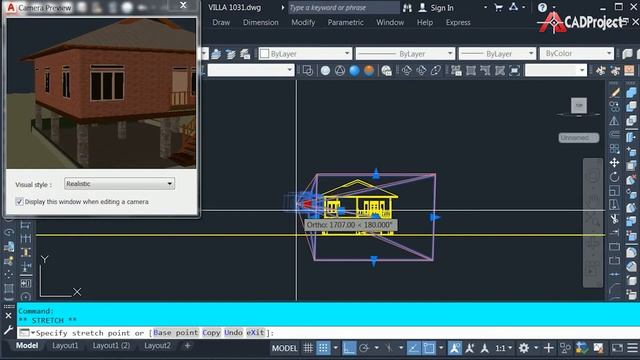This screenshot has height=360, width=640.
Task: Apply the orange shaded sphere visual style
Action: [369, 71]
